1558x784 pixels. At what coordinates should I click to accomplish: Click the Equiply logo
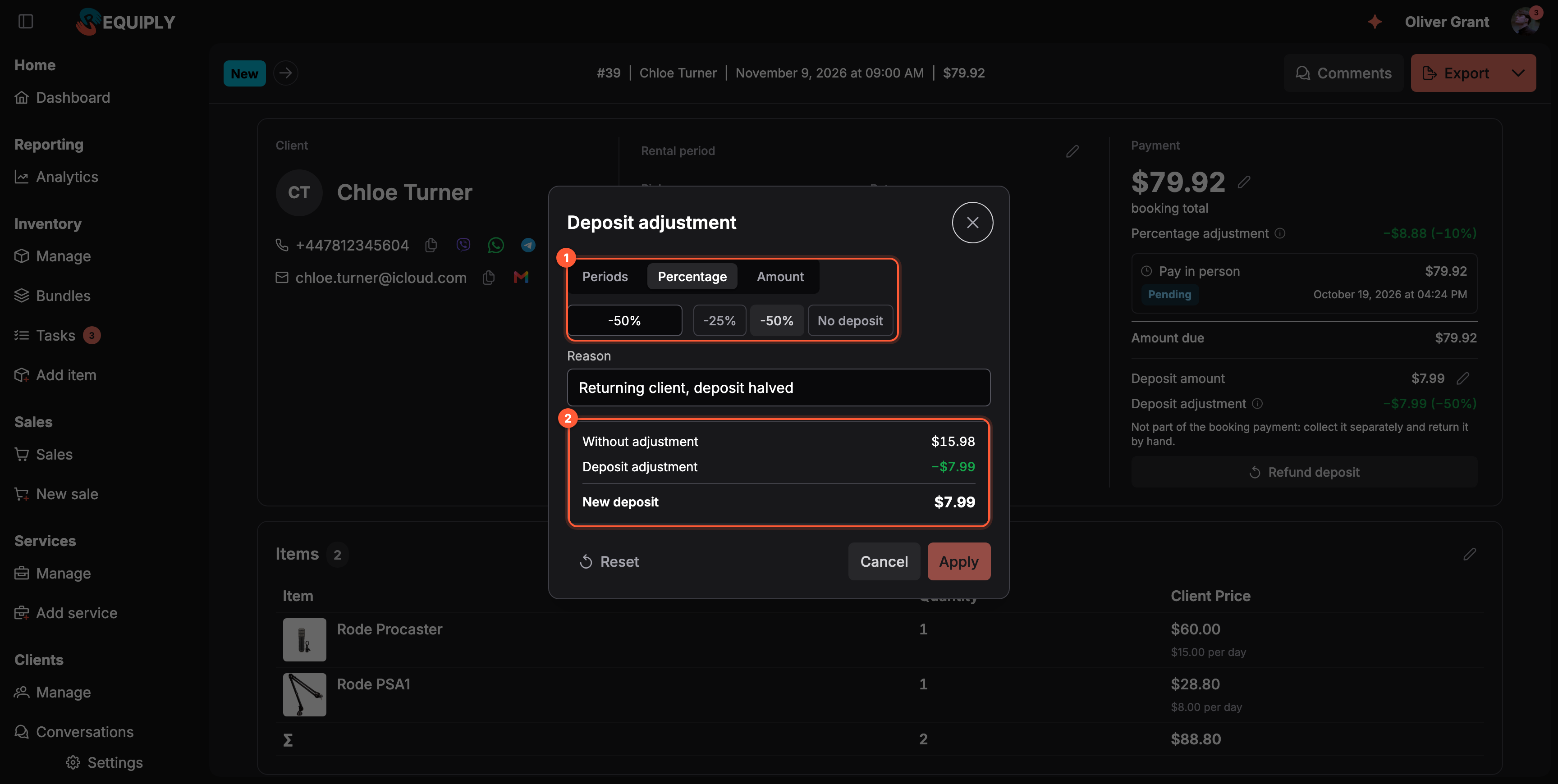(125, 22)
